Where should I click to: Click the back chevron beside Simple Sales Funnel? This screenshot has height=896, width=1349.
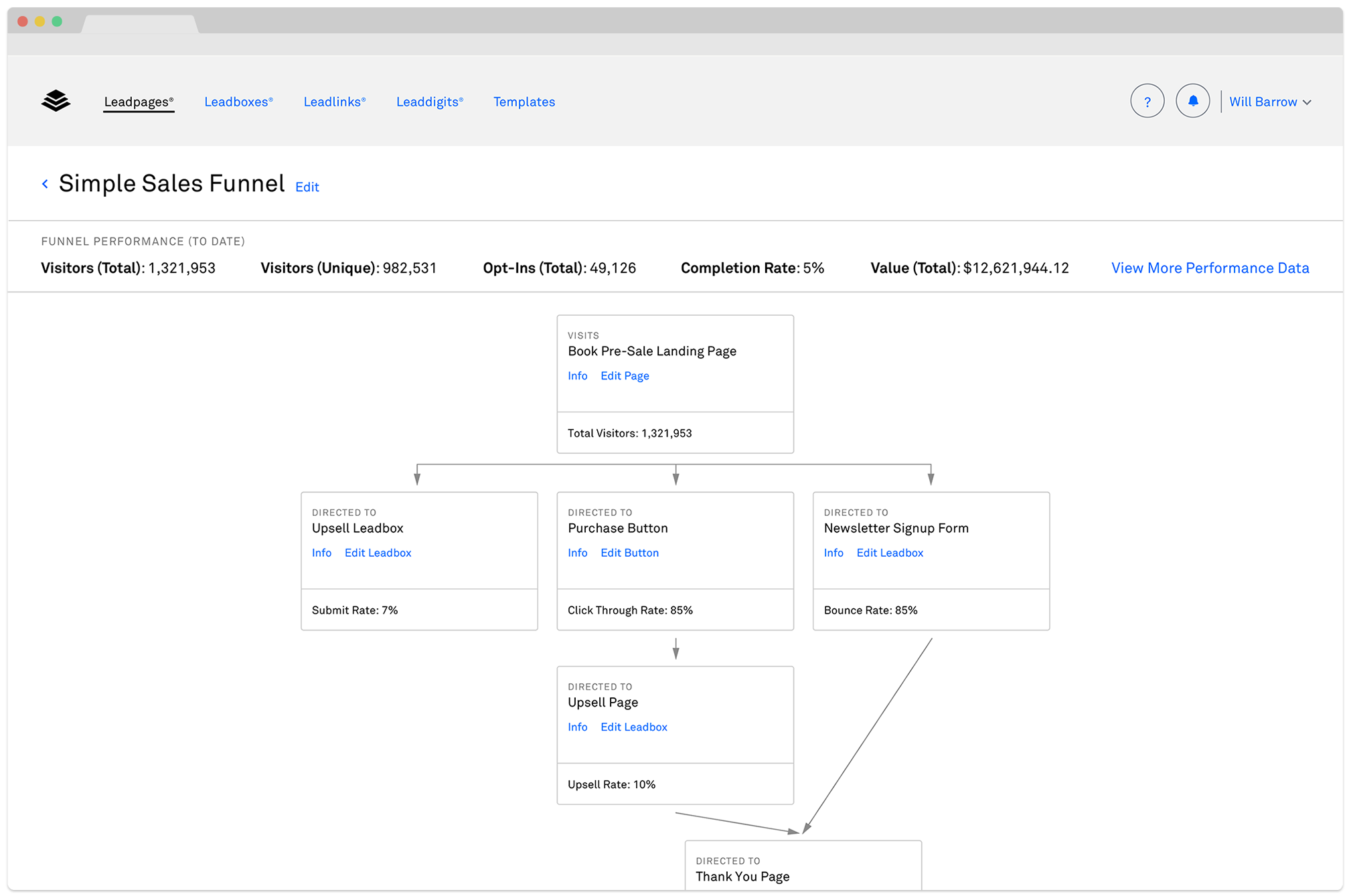click(x=45, y=183)
